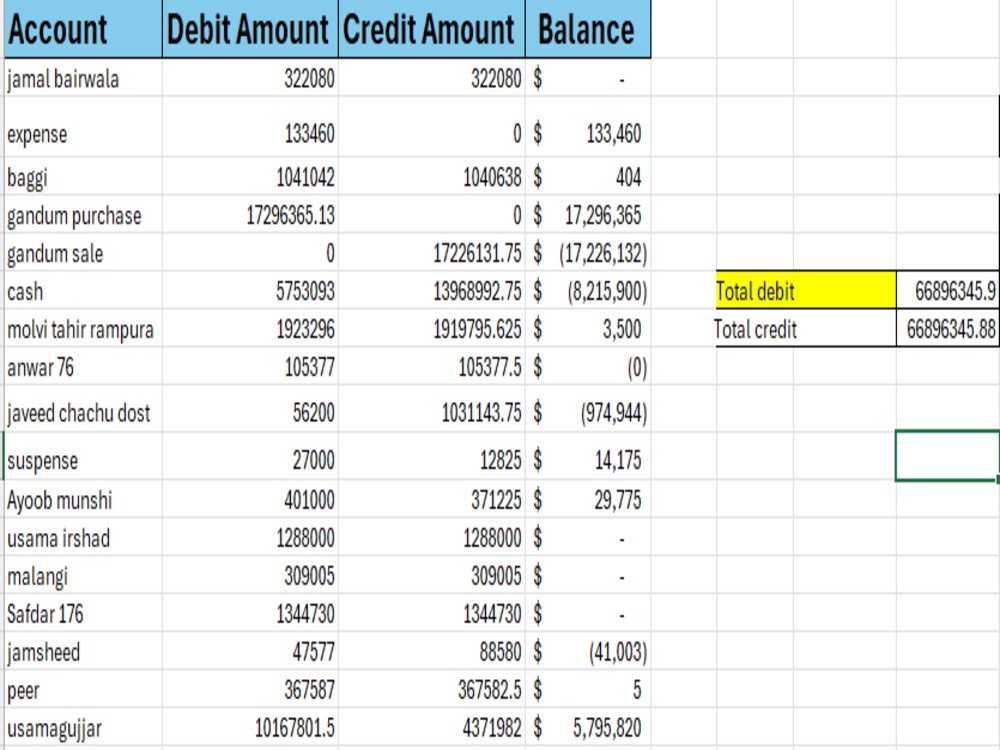The height and width of the screenshot is (750, 1000).
Task: Select debit value 17296365.13
Action: 250,214
